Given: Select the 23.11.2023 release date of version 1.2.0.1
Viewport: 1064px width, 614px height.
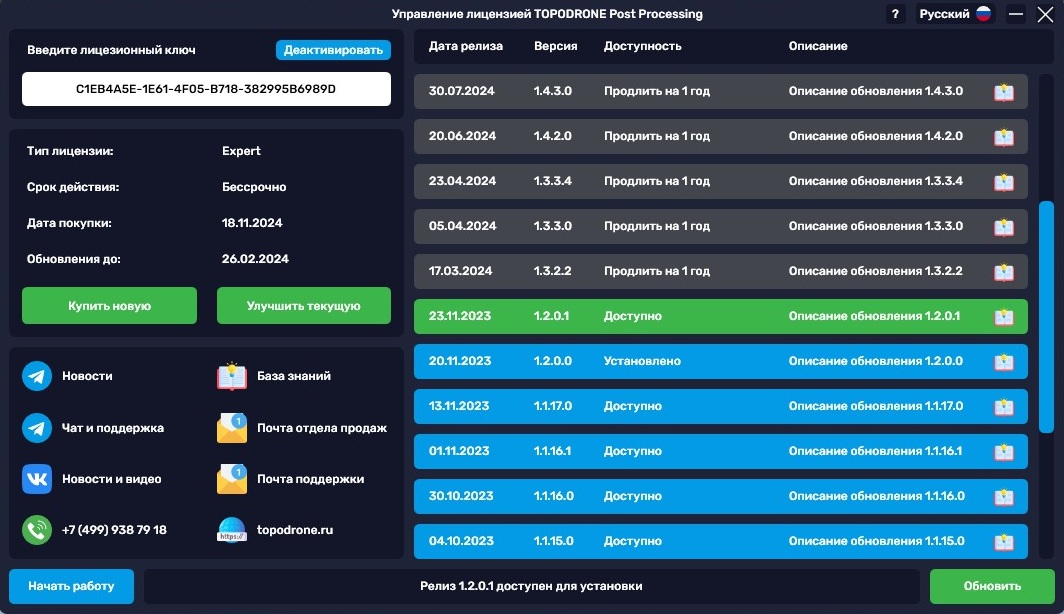Looking at the screenshot, I should [x=459, y=316].
